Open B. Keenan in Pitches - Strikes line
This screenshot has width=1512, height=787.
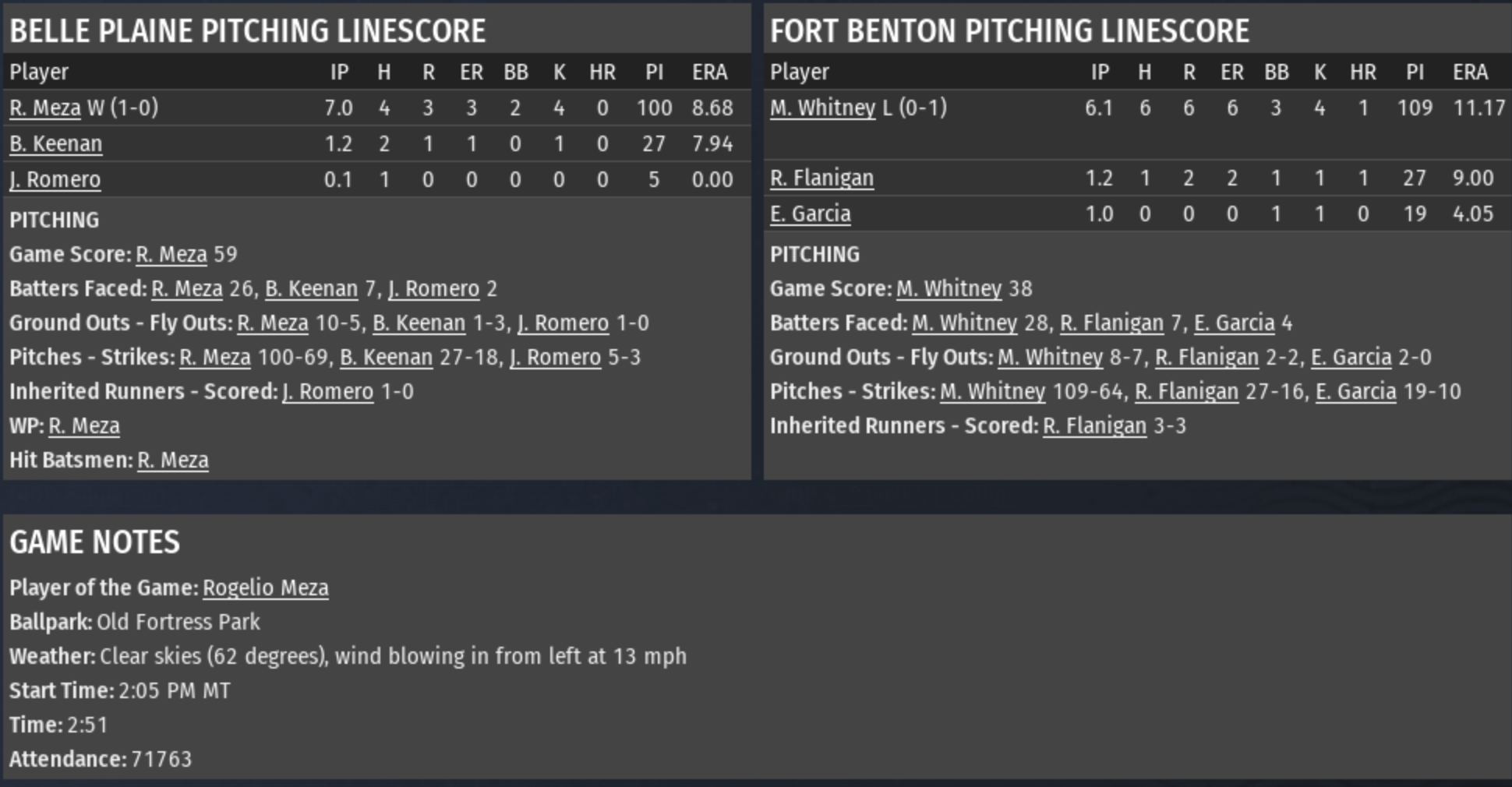(x=386, y=357)
